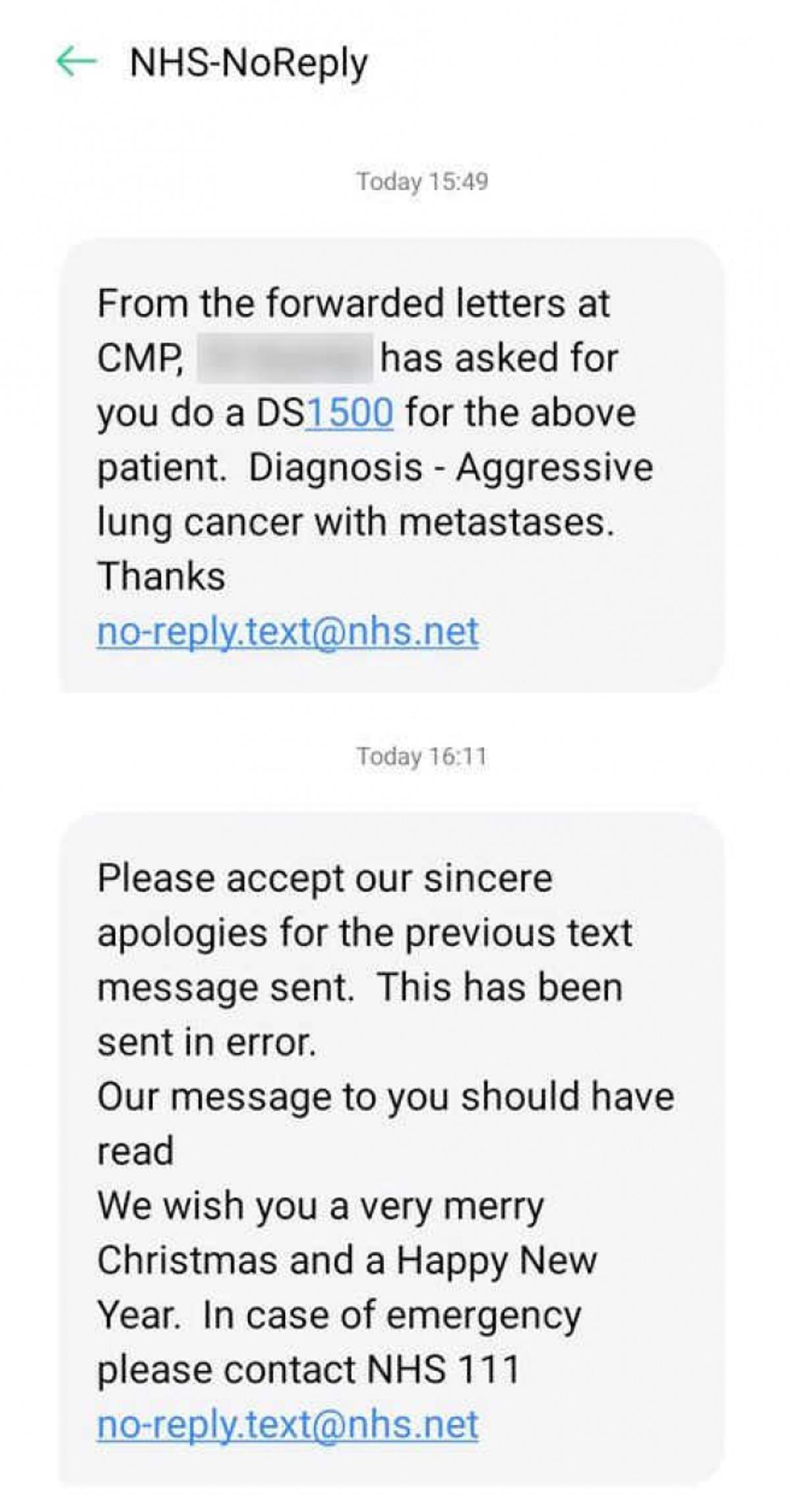Click 'Christmas and a Happy New' line
The height and width of the screenshot is (1512, 790).
347,1261
